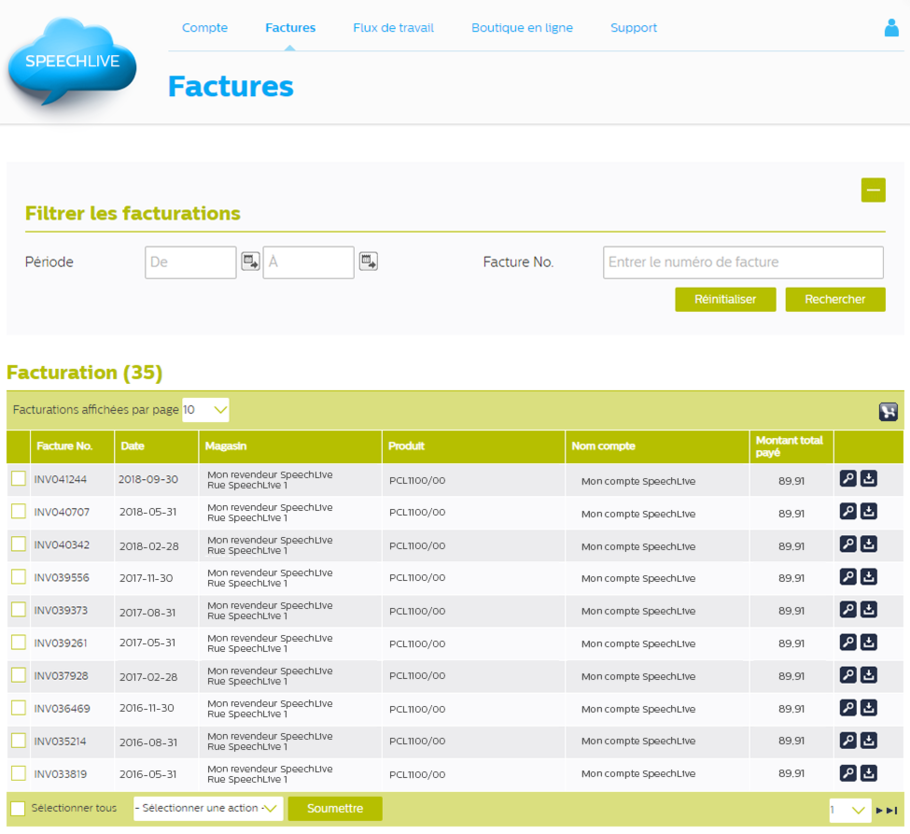Viewport: 910px width, 834px height.
Task: Download invoice INV040342
Action: (x=868, y=544)
